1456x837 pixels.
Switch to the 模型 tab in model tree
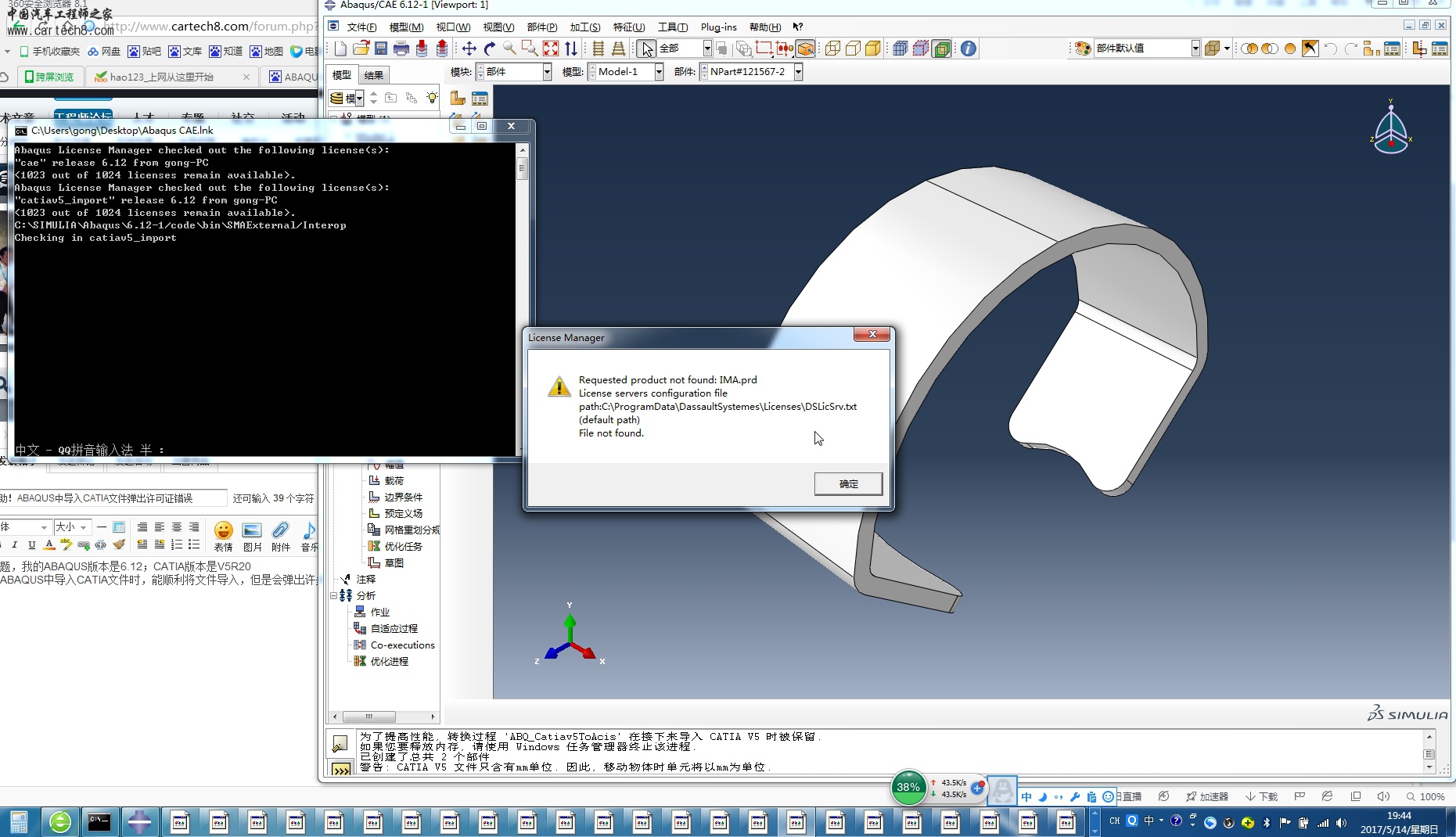(342, 75)
